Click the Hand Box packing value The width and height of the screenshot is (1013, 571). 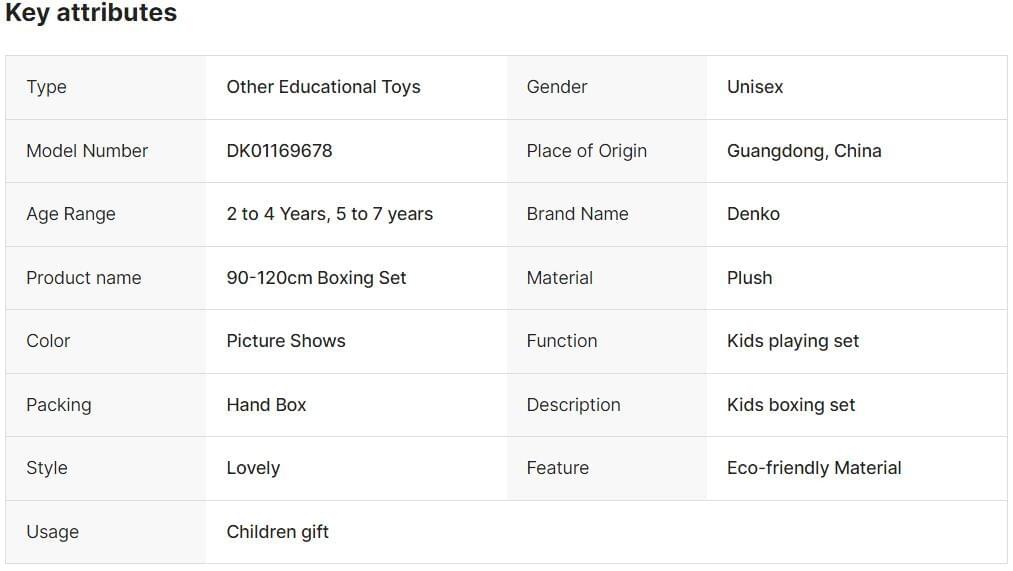pyautogui.click(x=266, y=405)
